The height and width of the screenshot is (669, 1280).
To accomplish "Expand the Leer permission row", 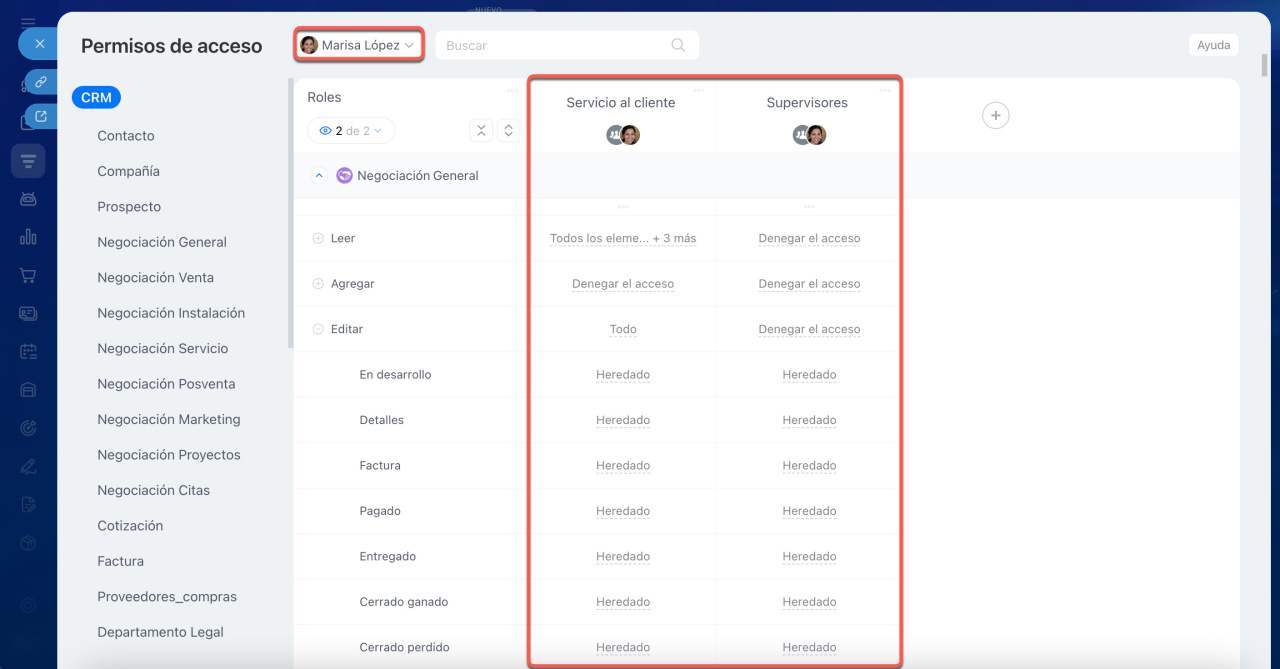I will (x=318, y=239).
